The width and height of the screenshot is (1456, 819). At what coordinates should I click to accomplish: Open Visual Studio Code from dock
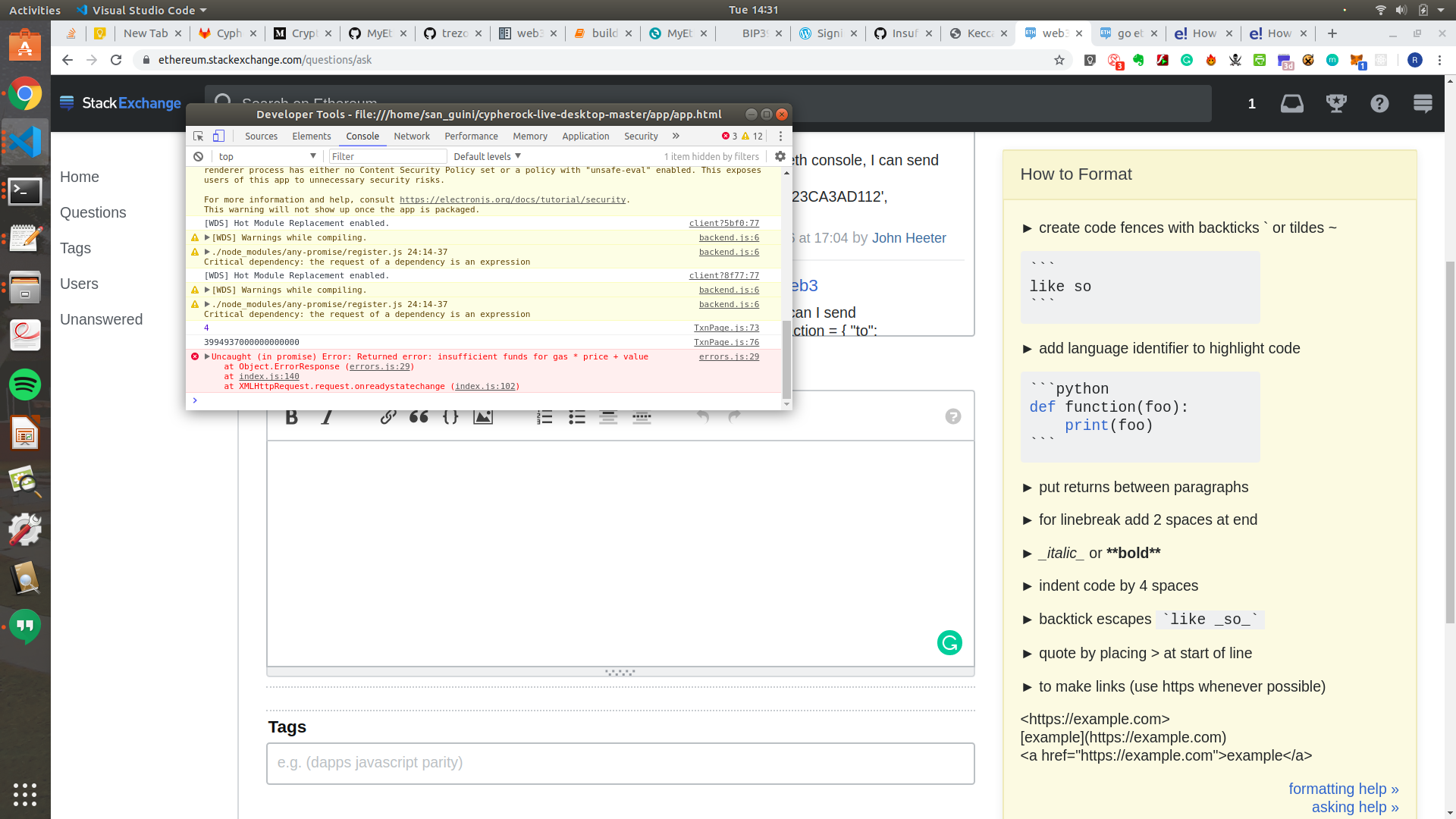[25, 142]
